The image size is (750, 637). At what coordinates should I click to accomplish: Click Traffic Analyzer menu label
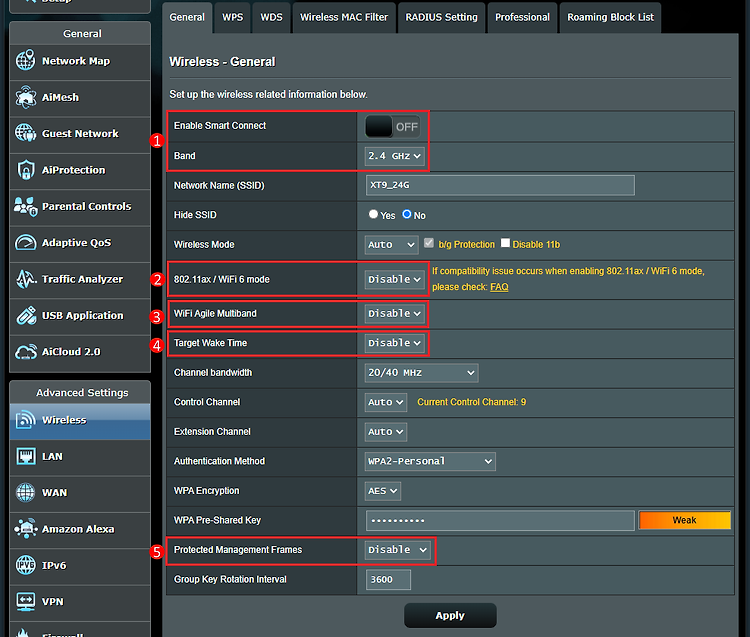point(82,279)
